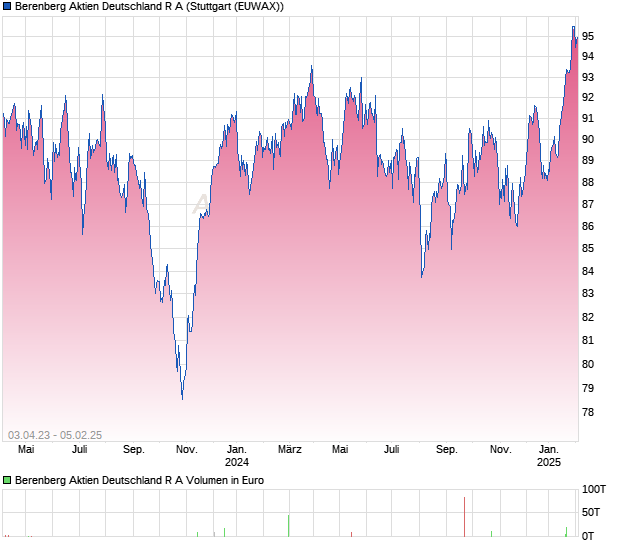Click the 83 price axis label
The height and width of the screenshot is (546, 620).
pyautogui.click(x=588, y=293)
